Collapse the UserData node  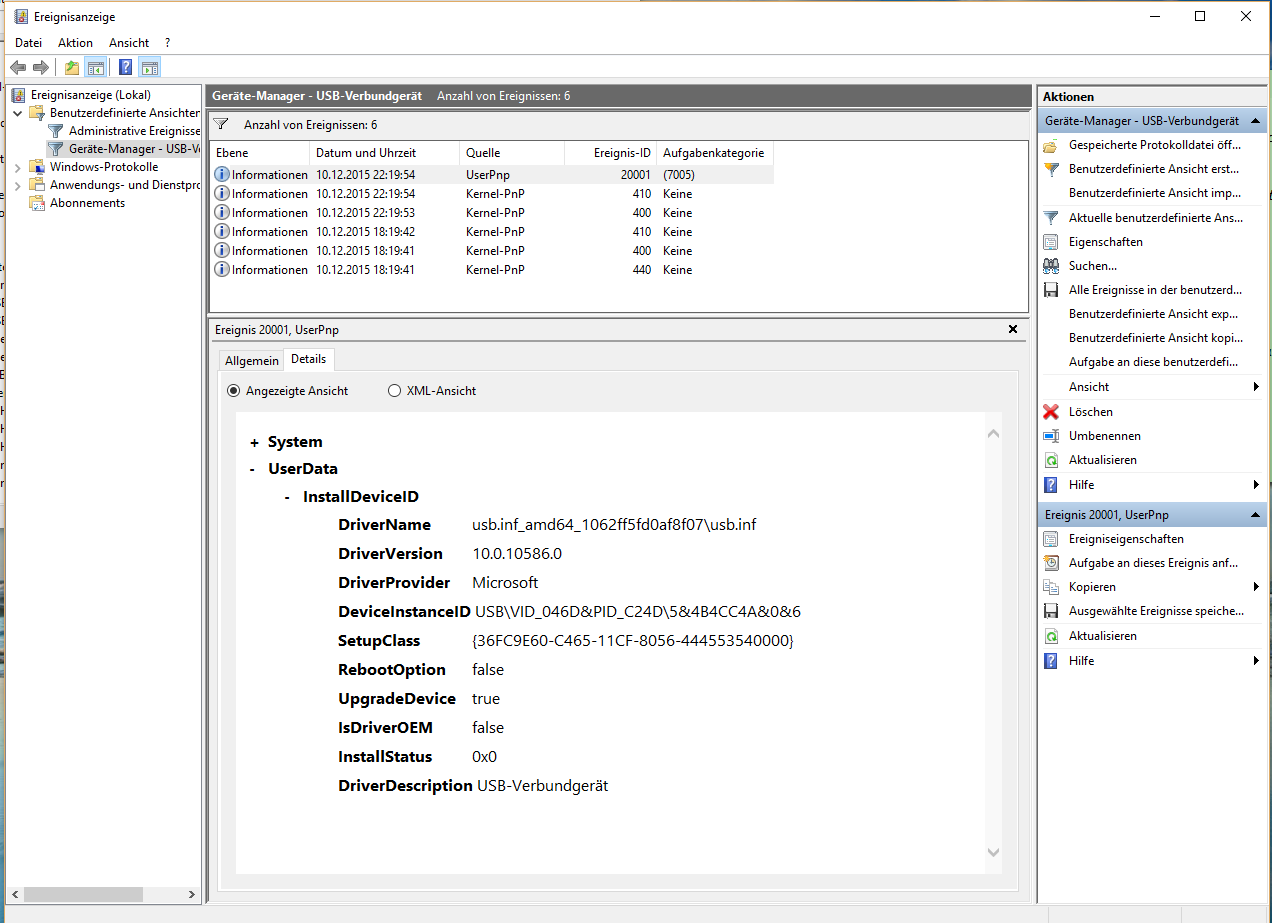point(253,469)
